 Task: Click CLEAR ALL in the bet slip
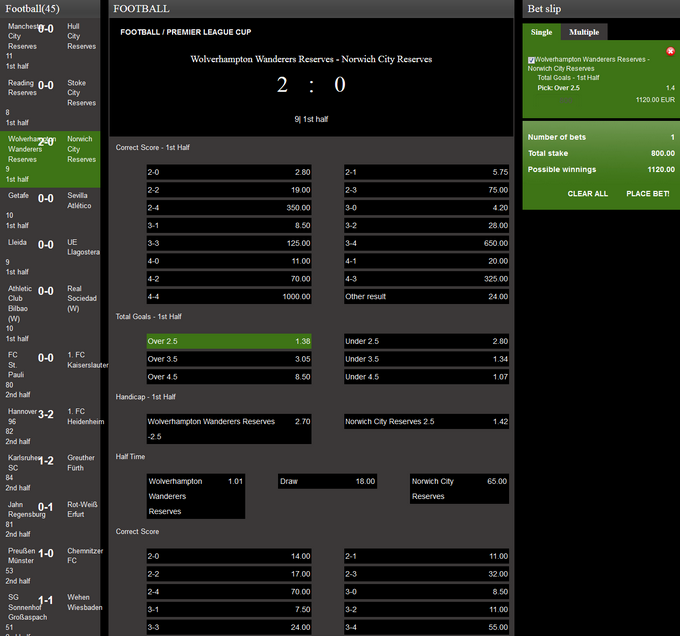588,194
